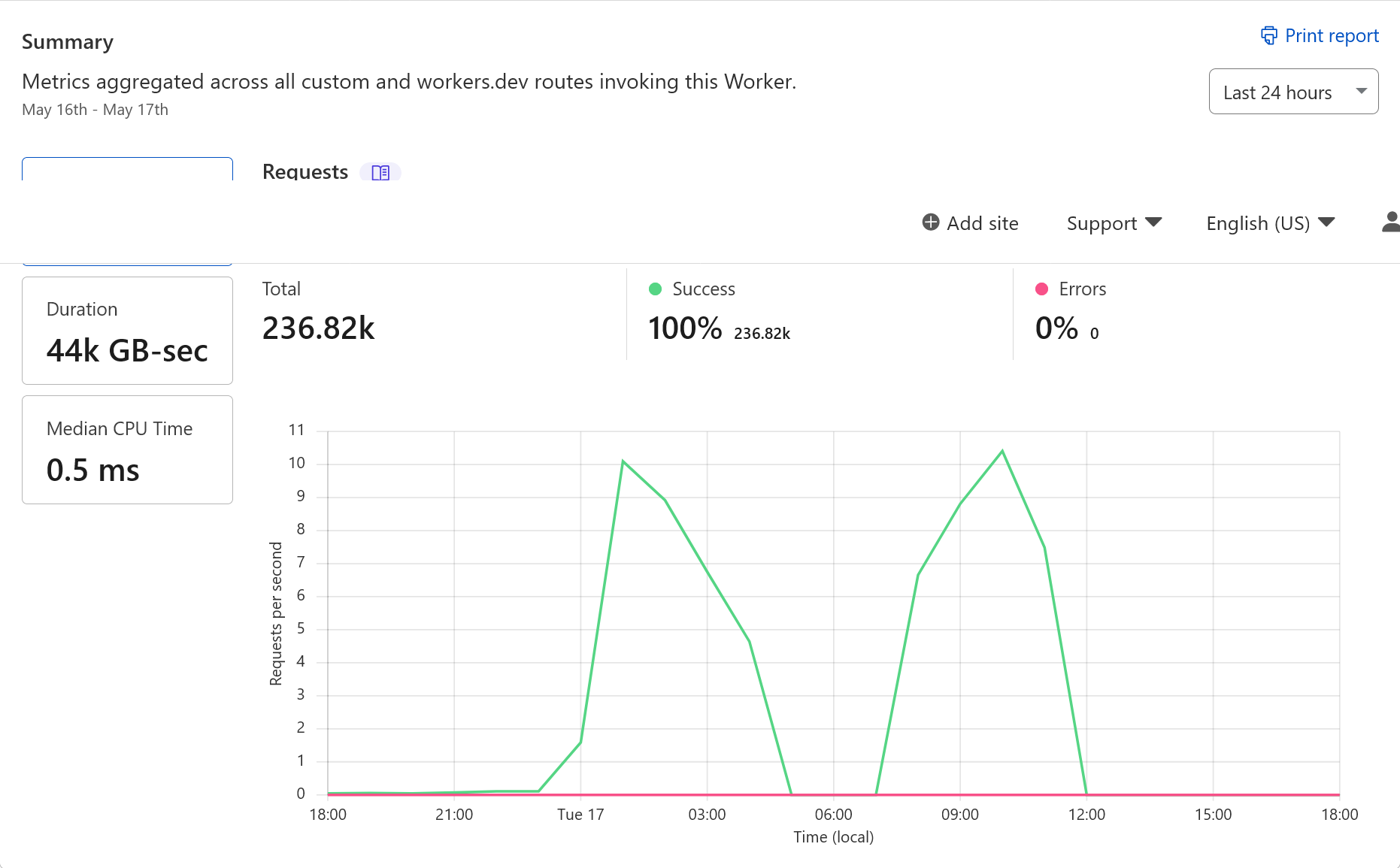The width and height of the screenshot is (1400, 868).
Task: Click the Total 236.82k value
Action: coord(318,328)
